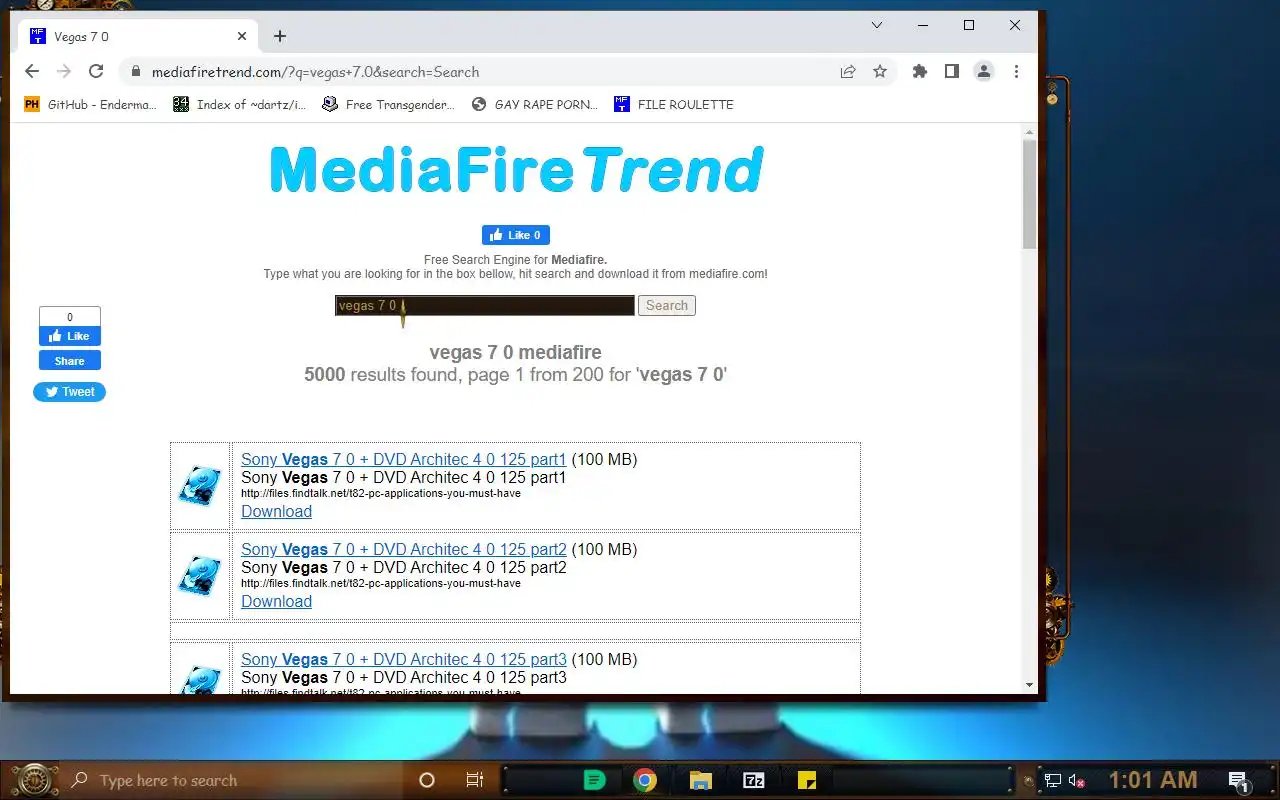This screenshot has height=800, width=1280.
Task: Open the Windows Start button
Action: click(x=35, y=780)
